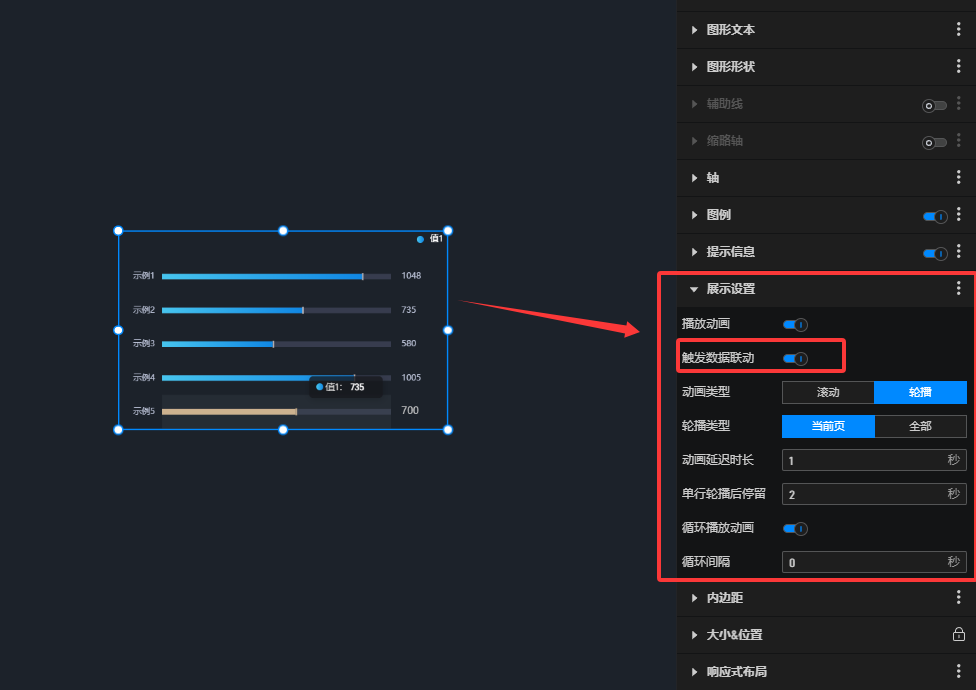976x690 pixels.
Task: Click the 动画延迟时长 input field
Action: coord(862,460)
